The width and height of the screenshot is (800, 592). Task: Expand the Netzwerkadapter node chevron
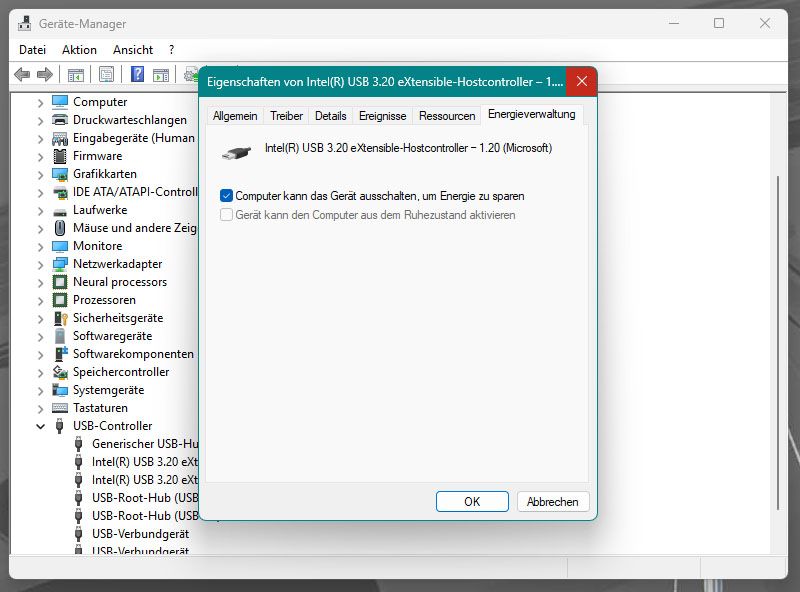(40, 265)
